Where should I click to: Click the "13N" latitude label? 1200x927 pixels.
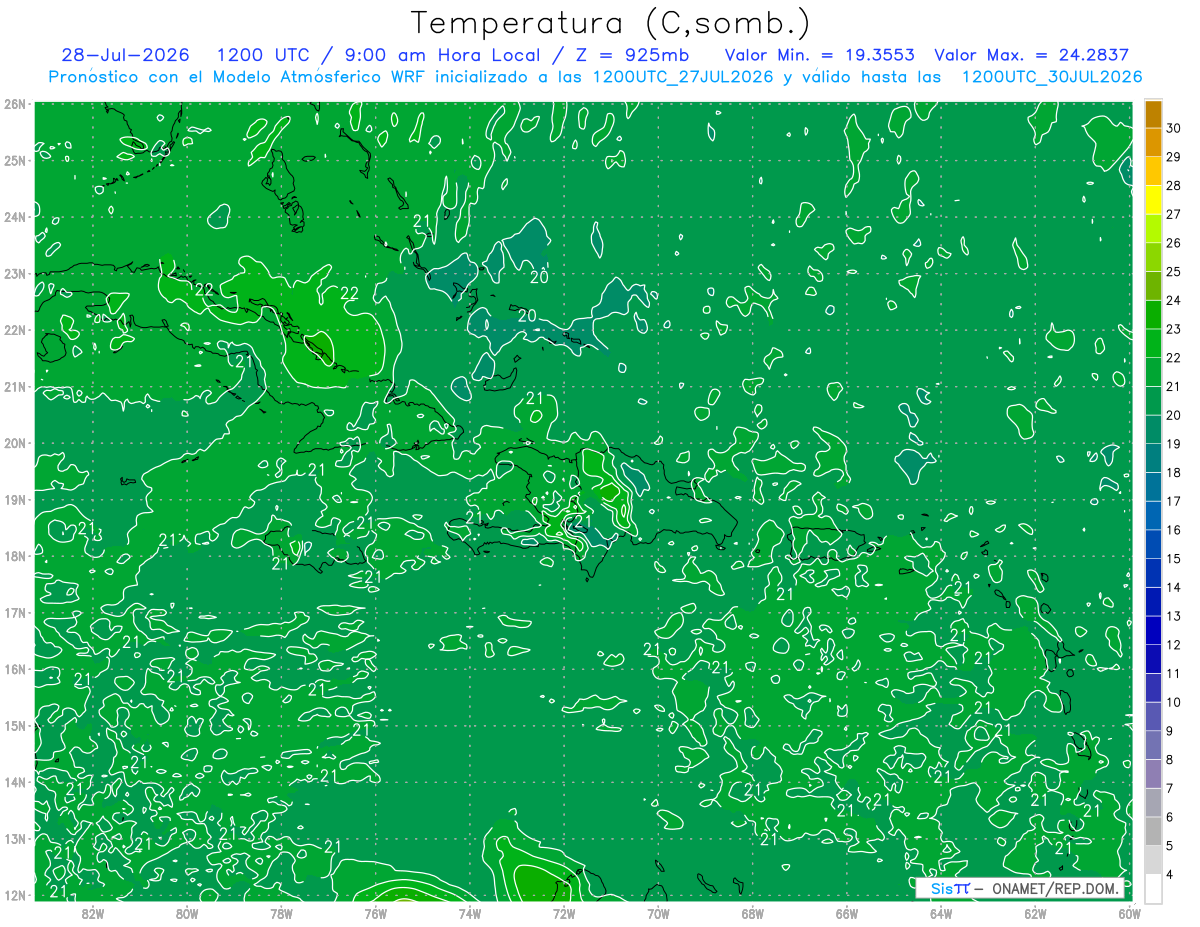click(x=14, y=838)
